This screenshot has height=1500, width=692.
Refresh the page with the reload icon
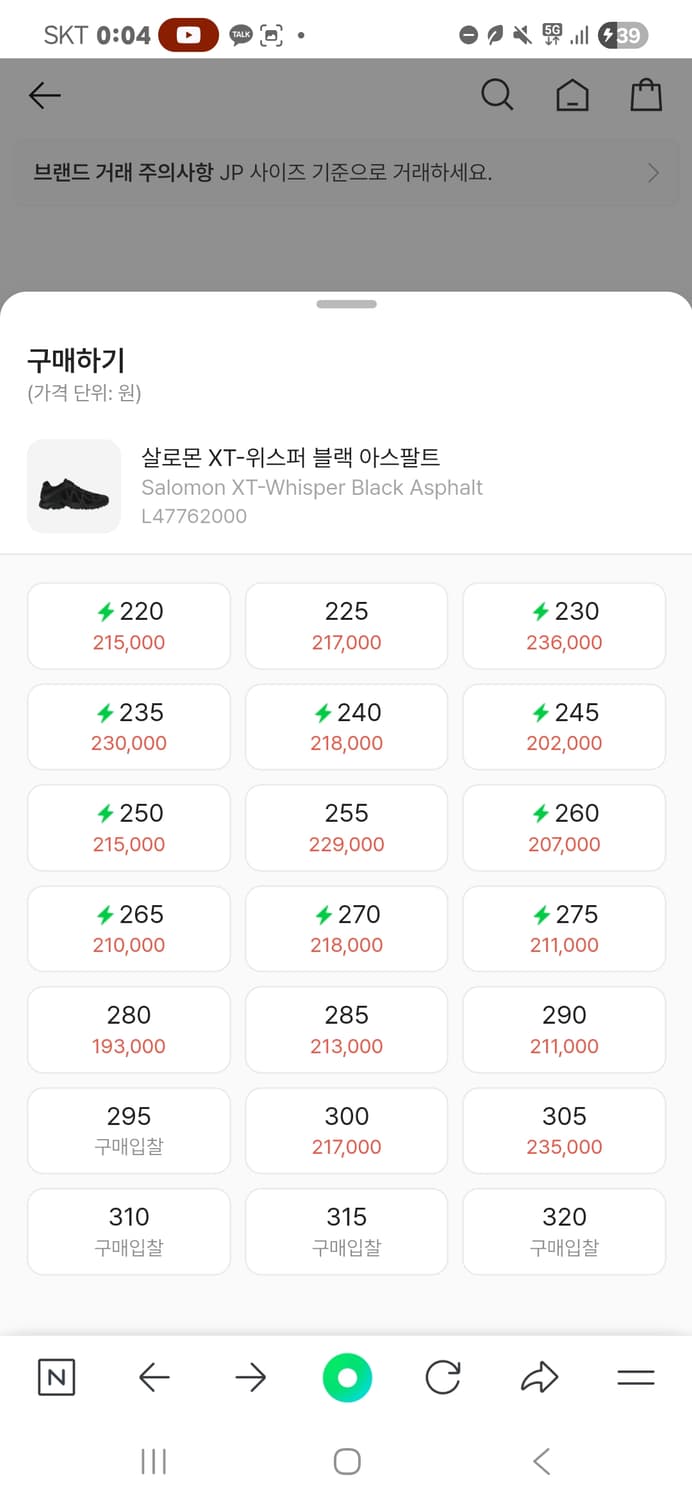tap(443, 1377)
